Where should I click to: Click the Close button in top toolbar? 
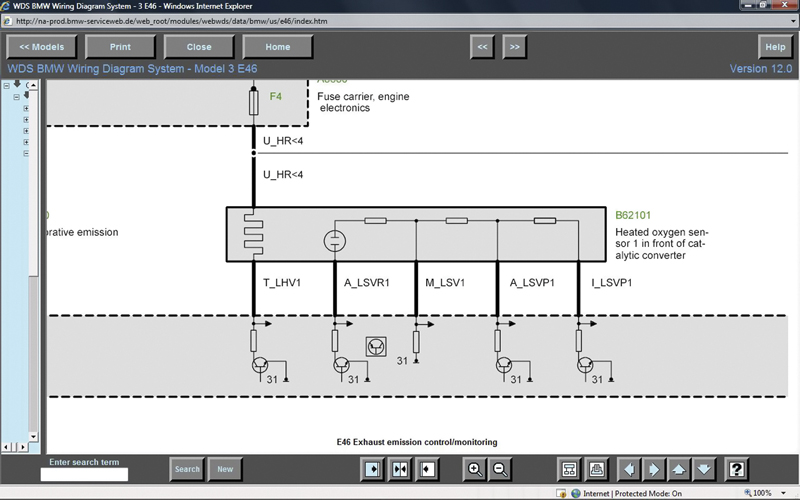(199, 47)
